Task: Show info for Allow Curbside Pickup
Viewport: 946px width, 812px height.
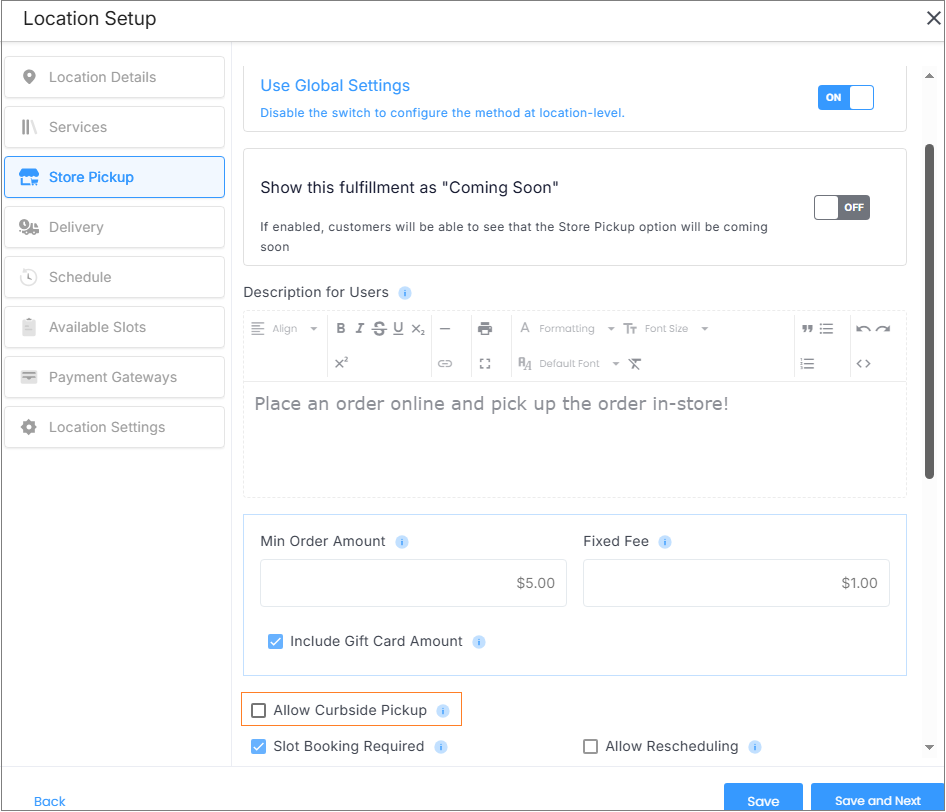Action: pos(443,711)
